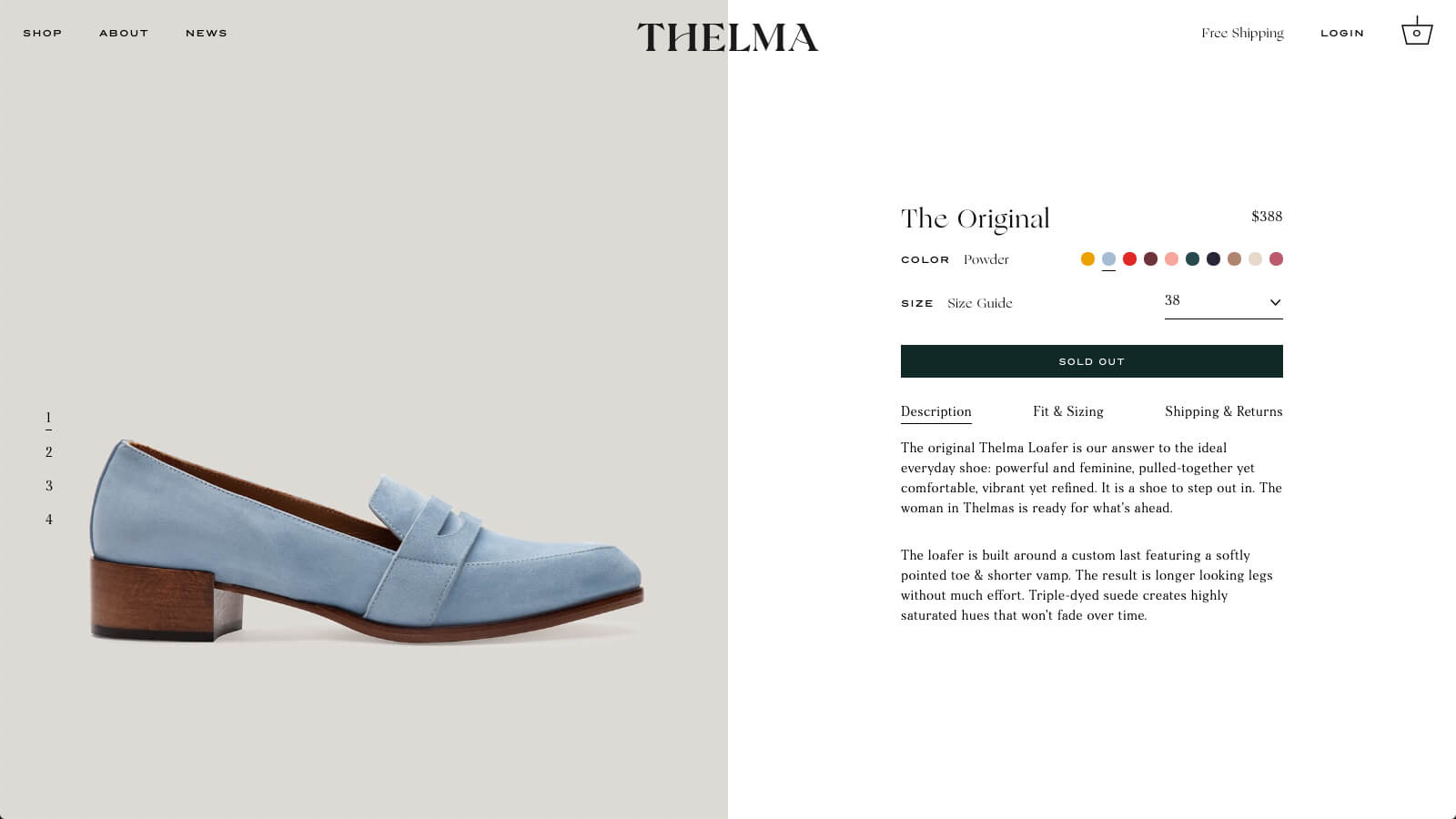Viewport: 1456px width, 819px height.
Task: Pick the light pink color swatch
Action: 1171,259
